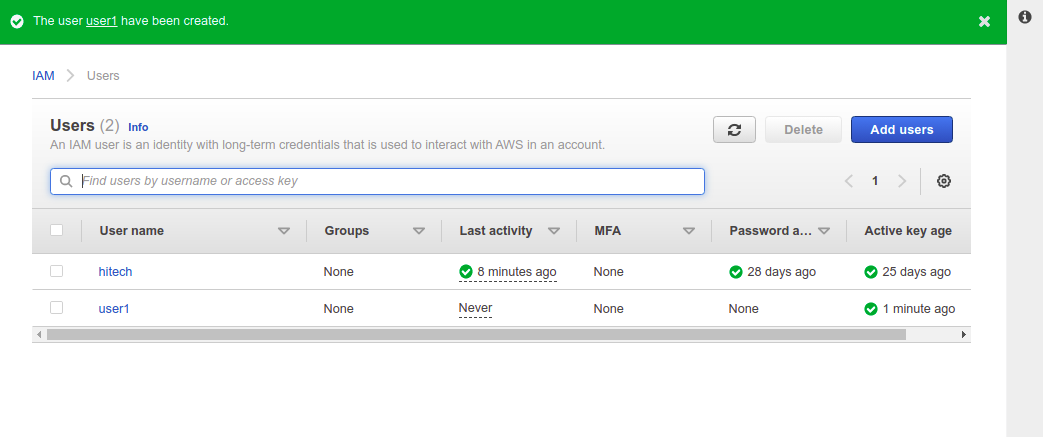Image resolution: width=1043 pixels, height=437 pixels.
Task: Go to previous page arrow
Action: 849,181
